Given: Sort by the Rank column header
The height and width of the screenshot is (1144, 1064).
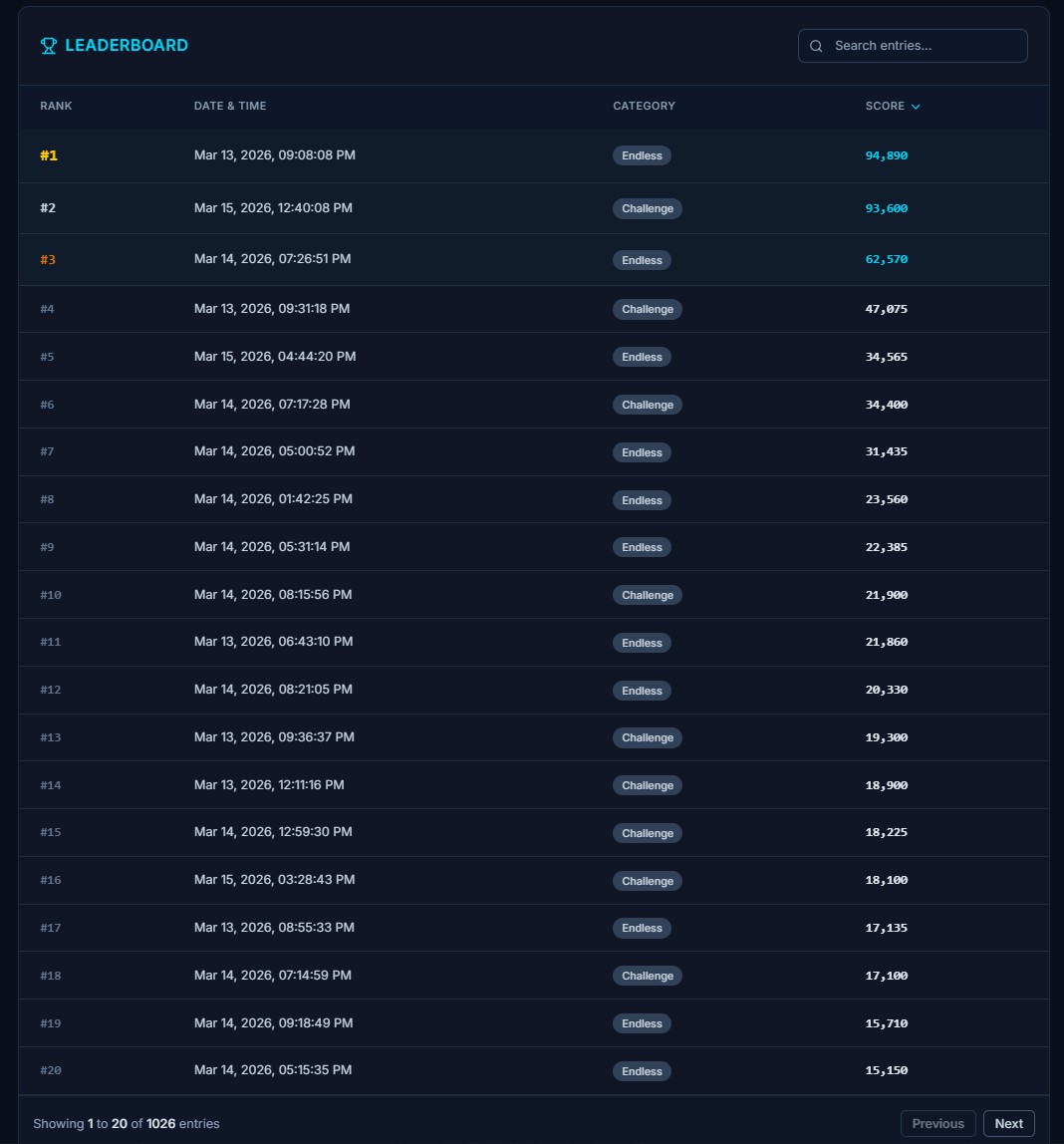Looking at the screenshot, I should [56, 106].
